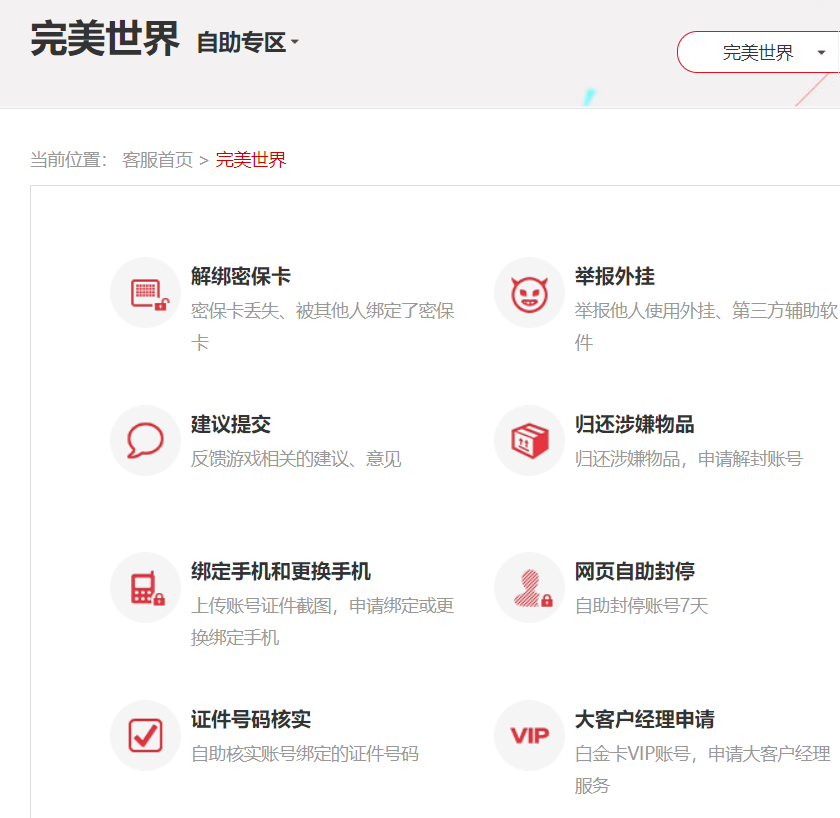Click the 完美世界 logo heading
Viewport: 840px width, 818px height.
click(105, 39)
